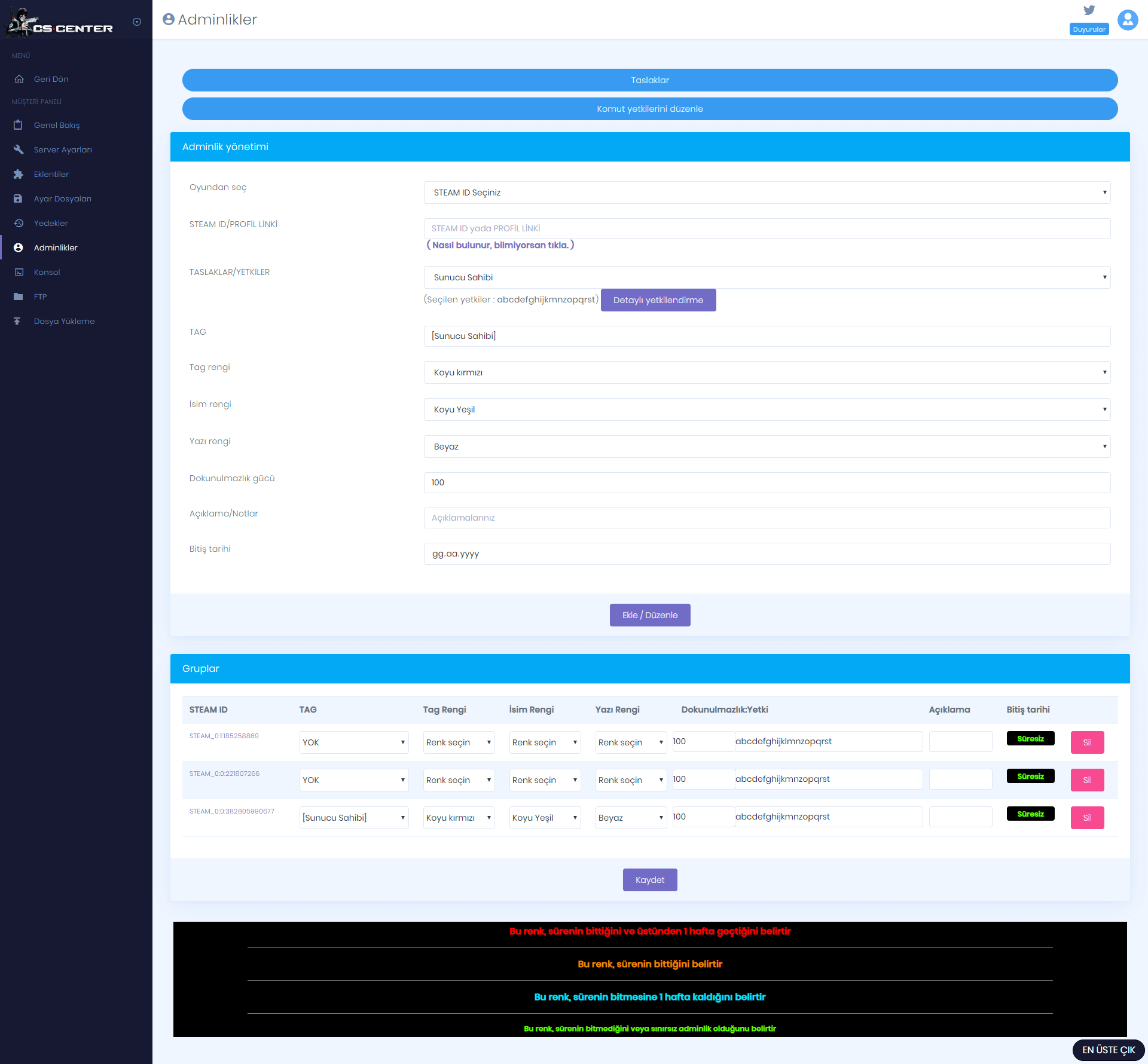Open İsim rengi Koyu Yeşil dropdown

click(x=767, y=409)
